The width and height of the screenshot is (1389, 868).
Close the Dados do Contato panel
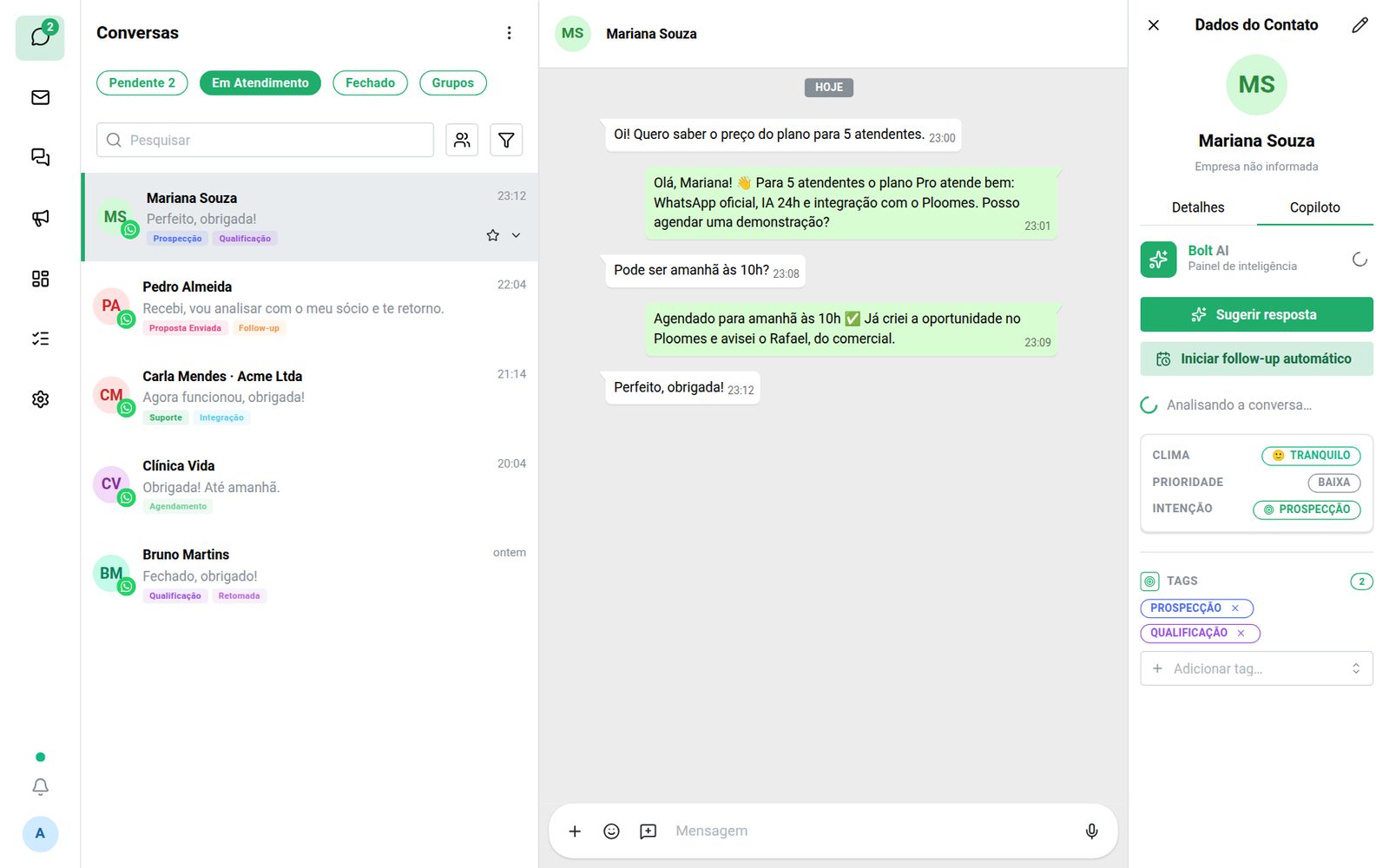click(x=1154, y=25)
